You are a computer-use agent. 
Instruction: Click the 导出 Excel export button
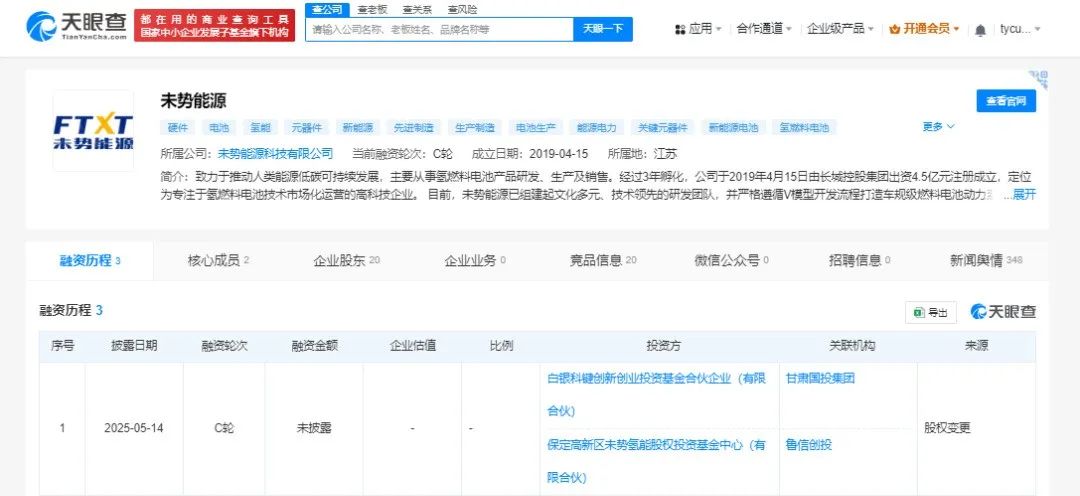tap(931, 312)
